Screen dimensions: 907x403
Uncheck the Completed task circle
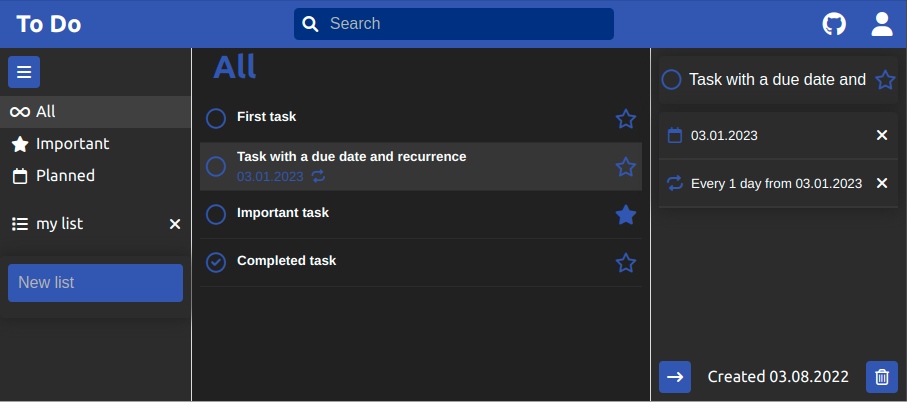pos(216,263)
